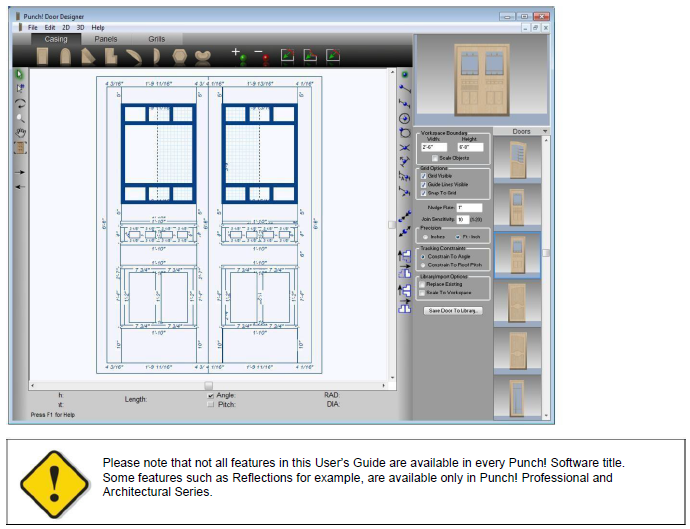Screen dimensions: 690x529
Task: Uncheck Grid Visible
Action: (423, 176)
